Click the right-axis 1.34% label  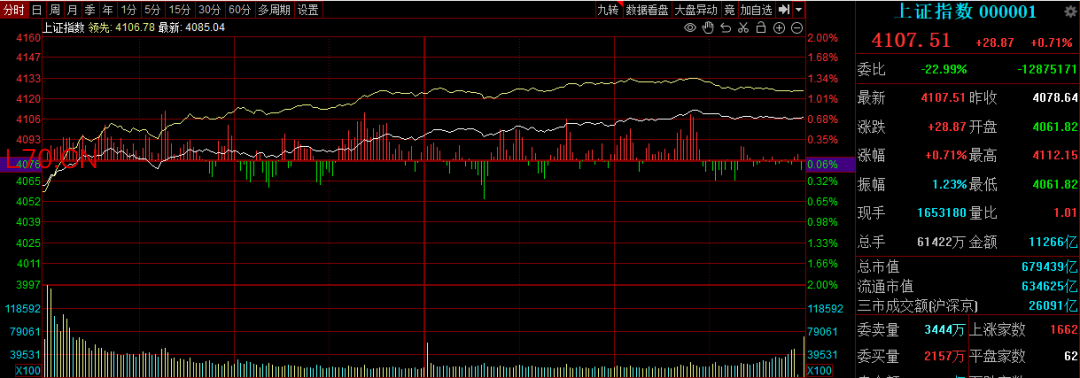tap(822, 78)
